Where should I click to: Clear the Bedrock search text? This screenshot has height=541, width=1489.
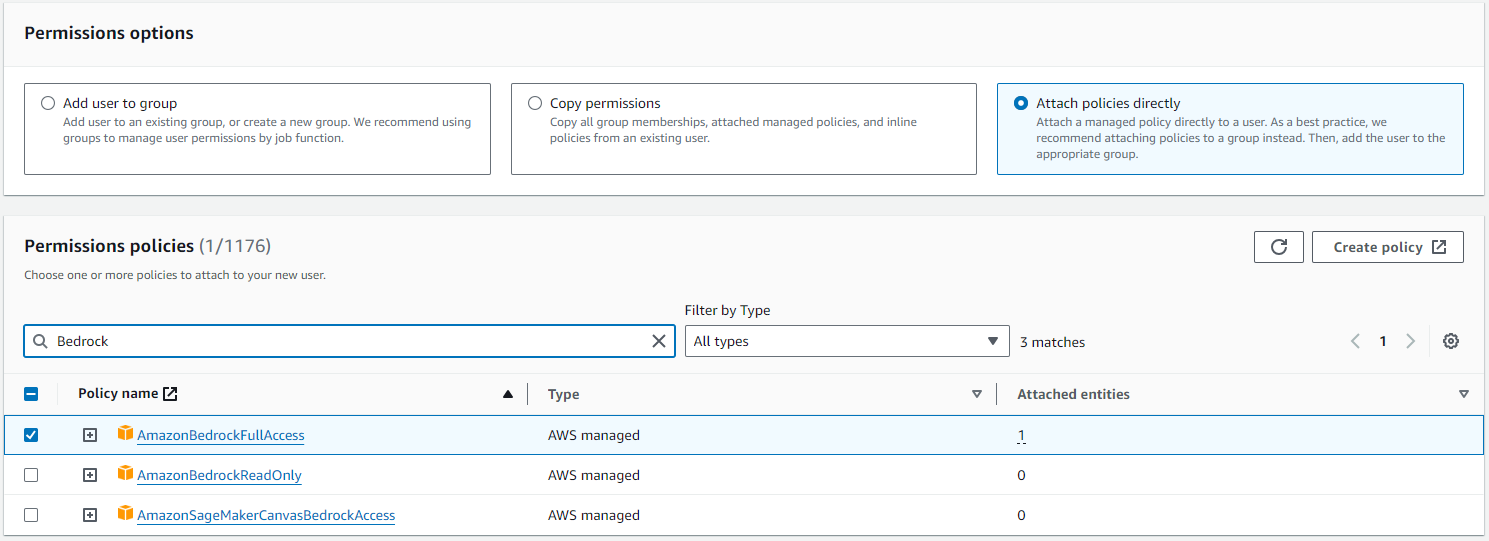click(658, 341)
